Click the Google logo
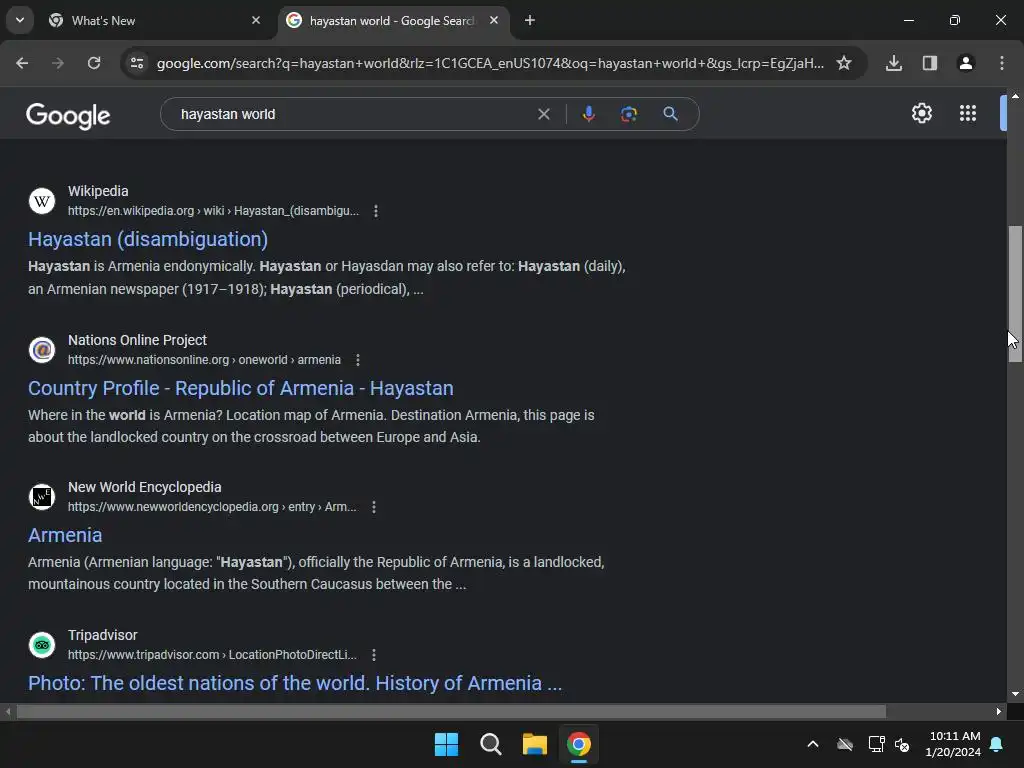The height and width of the screenshot is (768, 1024). pos(68,116)
